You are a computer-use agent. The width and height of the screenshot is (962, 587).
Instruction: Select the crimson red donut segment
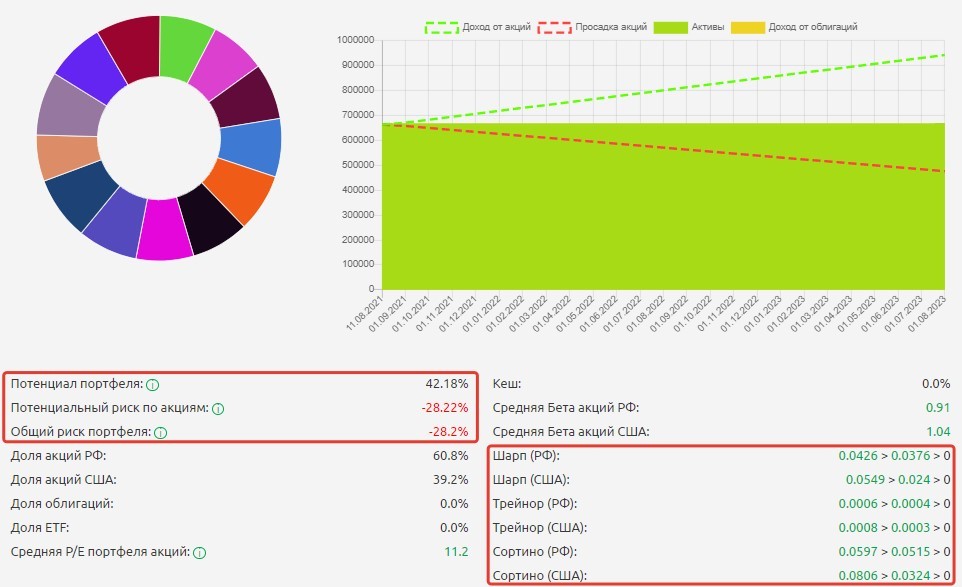click(x=131, y=47)
